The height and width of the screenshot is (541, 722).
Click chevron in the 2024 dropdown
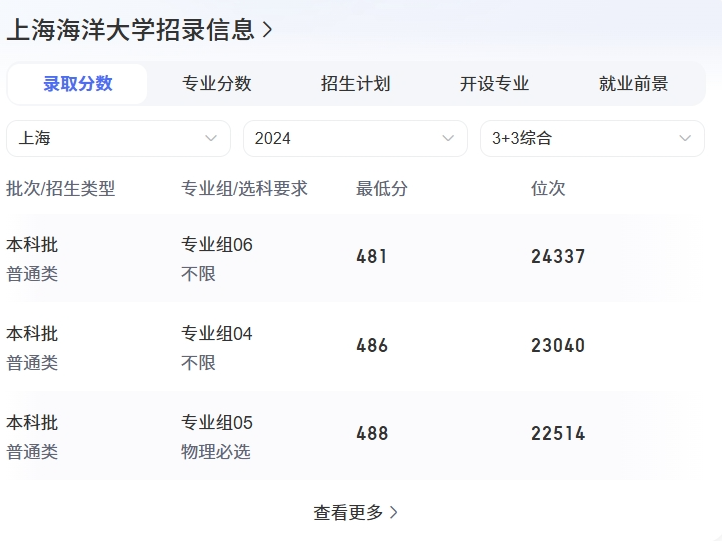(448, 138)
